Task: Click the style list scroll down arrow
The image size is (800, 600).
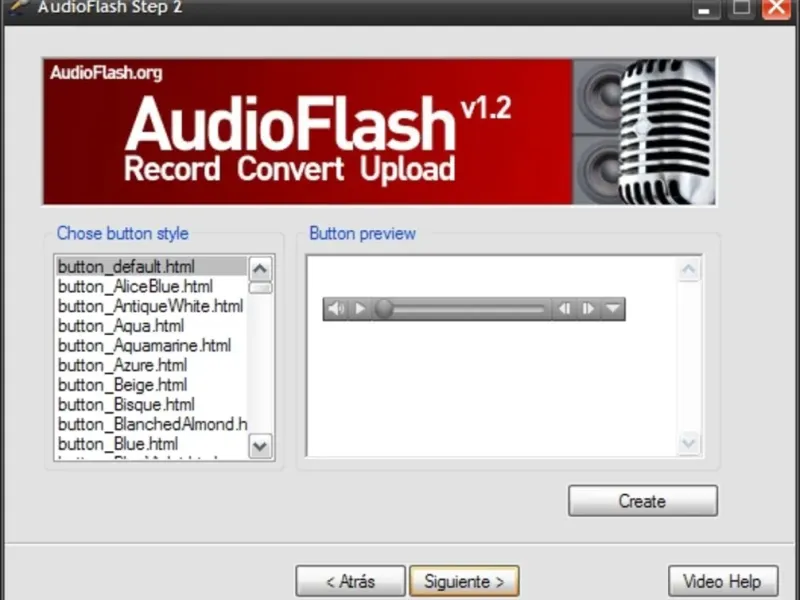Action: tap(260, 446)
